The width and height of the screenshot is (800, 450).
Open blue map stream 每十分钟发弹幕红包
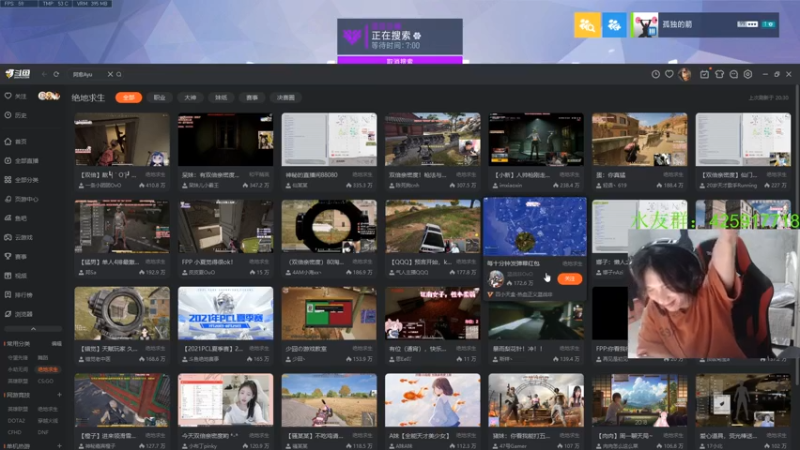click(535, 227)
